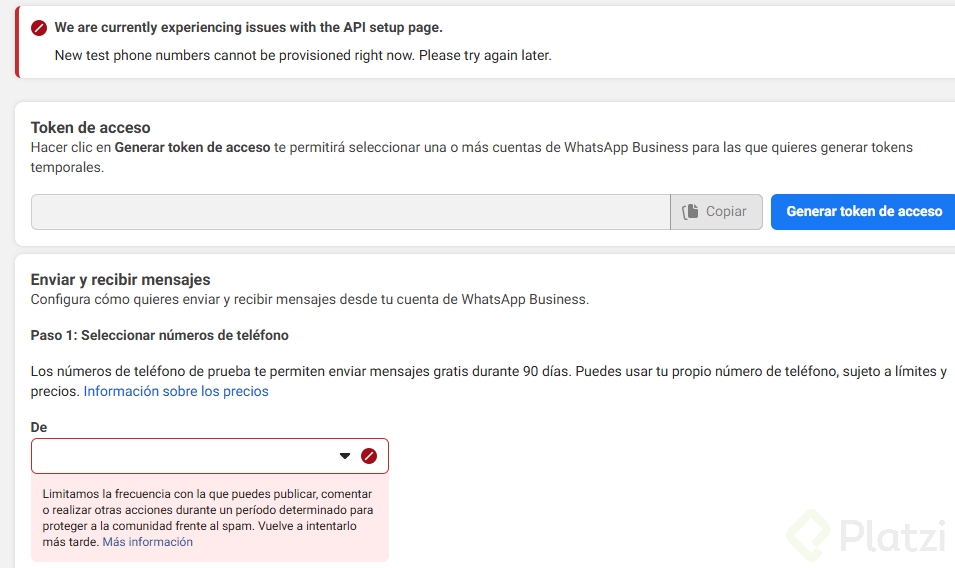955x568 pixels.
Task: Click the Enviar y recibir mensajes heading
Action: pos(121,279)
